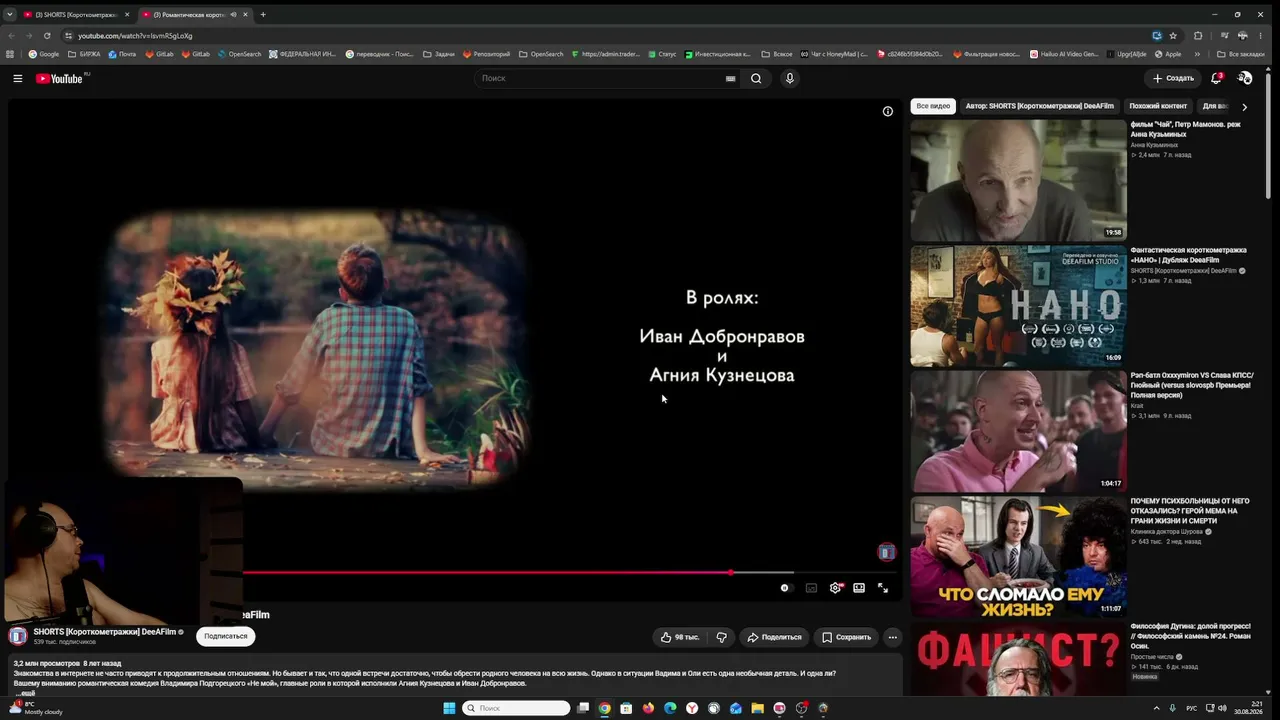The image size is (1280, 720).
Task: Open the clock and date in taskbar
Action: click(x=1248, y=708)
